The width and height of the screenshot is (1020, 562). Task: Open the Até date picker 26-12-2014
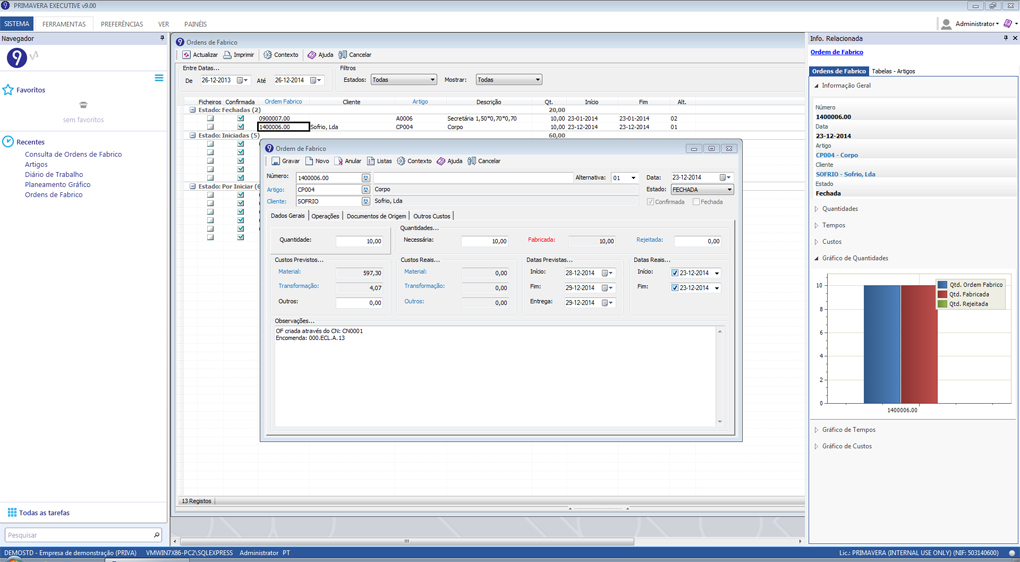[315, 81]
